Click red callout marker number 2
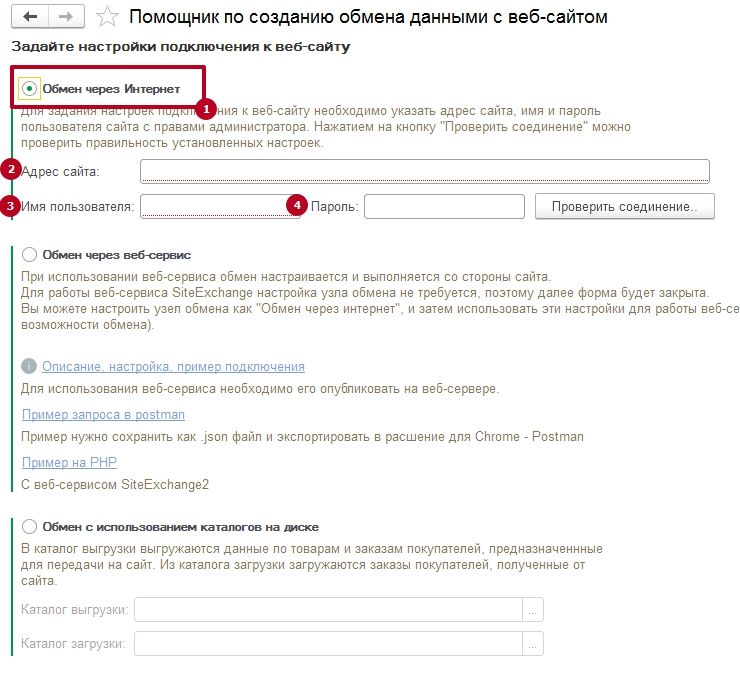740x678 pixels. [11, 169]
